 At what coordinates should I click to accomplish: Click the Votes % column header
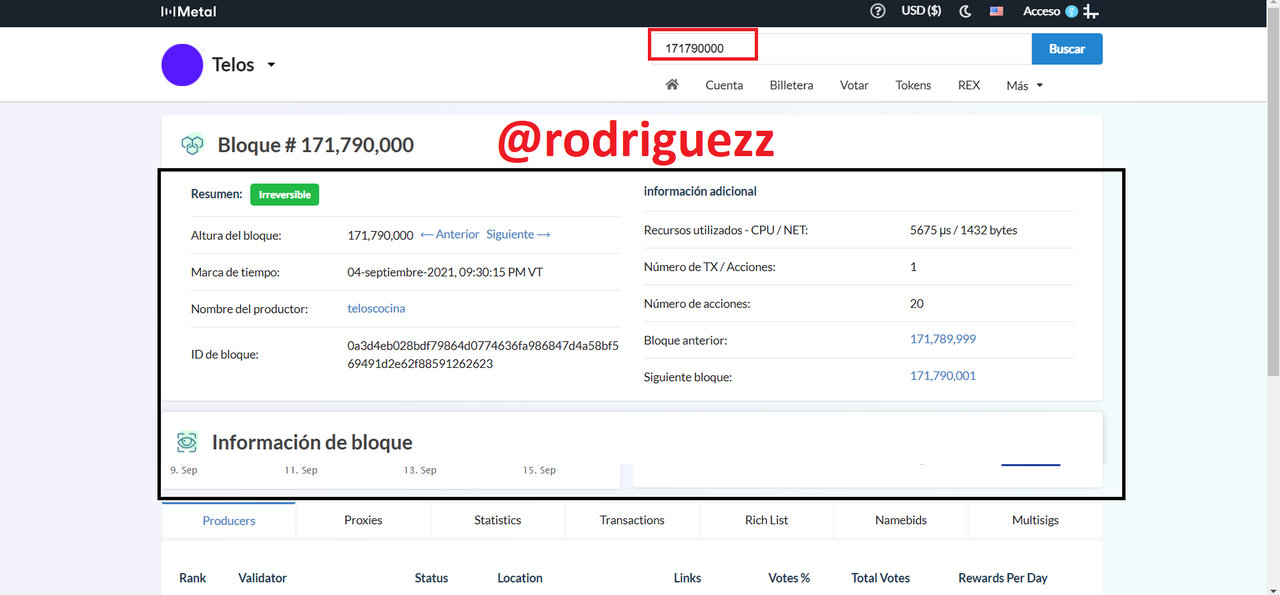click(x=789, y=578)
